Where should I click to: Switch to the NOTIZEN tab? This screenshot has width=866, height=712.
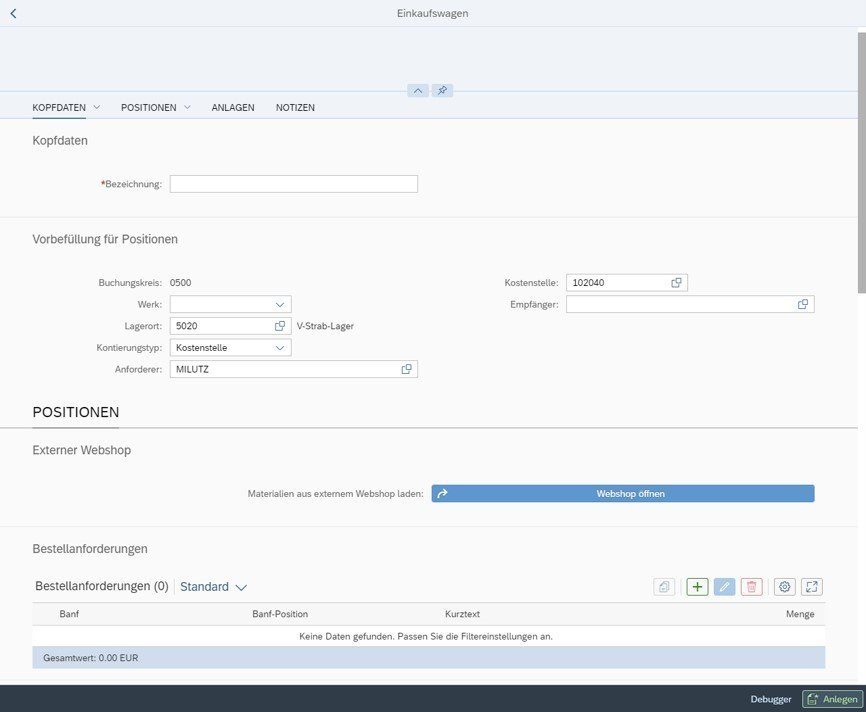tap(295, 107)
